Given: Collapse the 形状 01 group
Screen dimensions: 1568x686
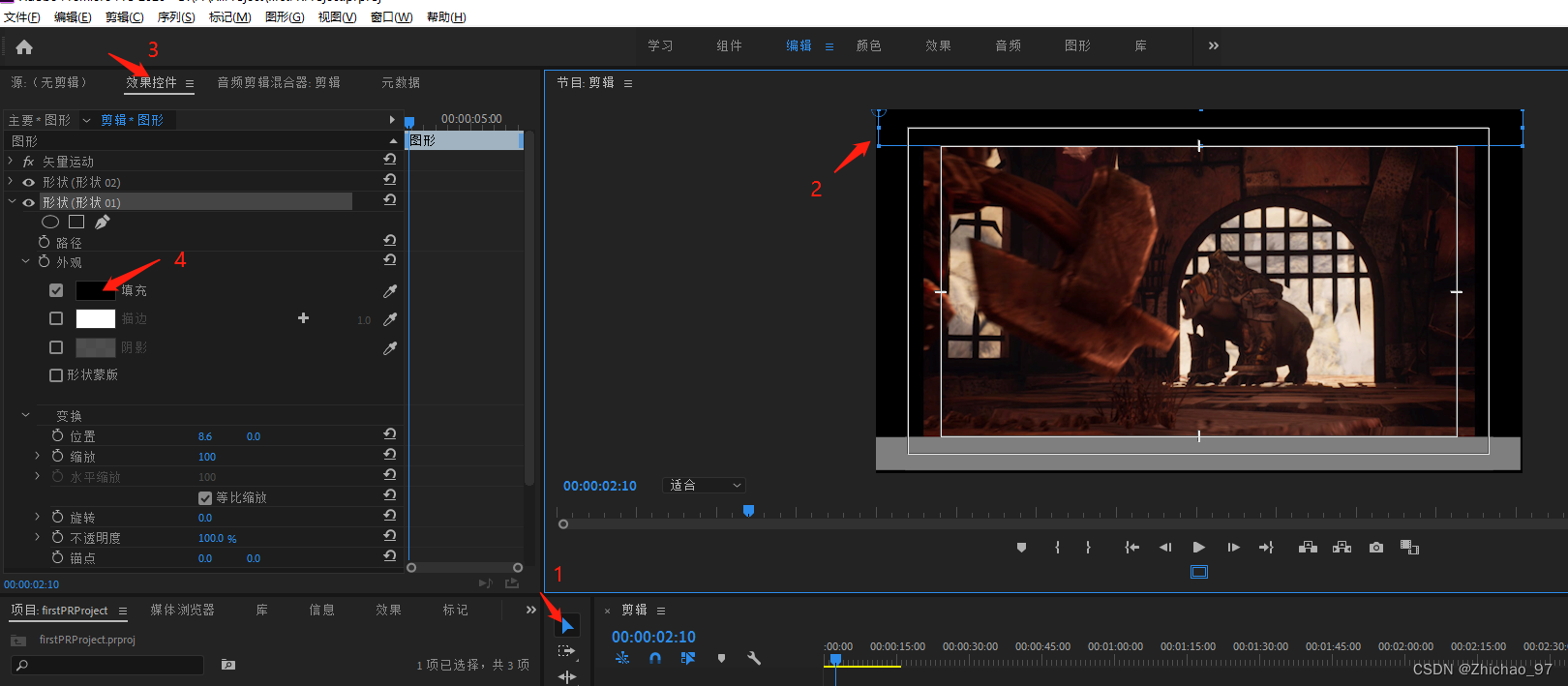Looking at the screenshot, I should [12, 202].
